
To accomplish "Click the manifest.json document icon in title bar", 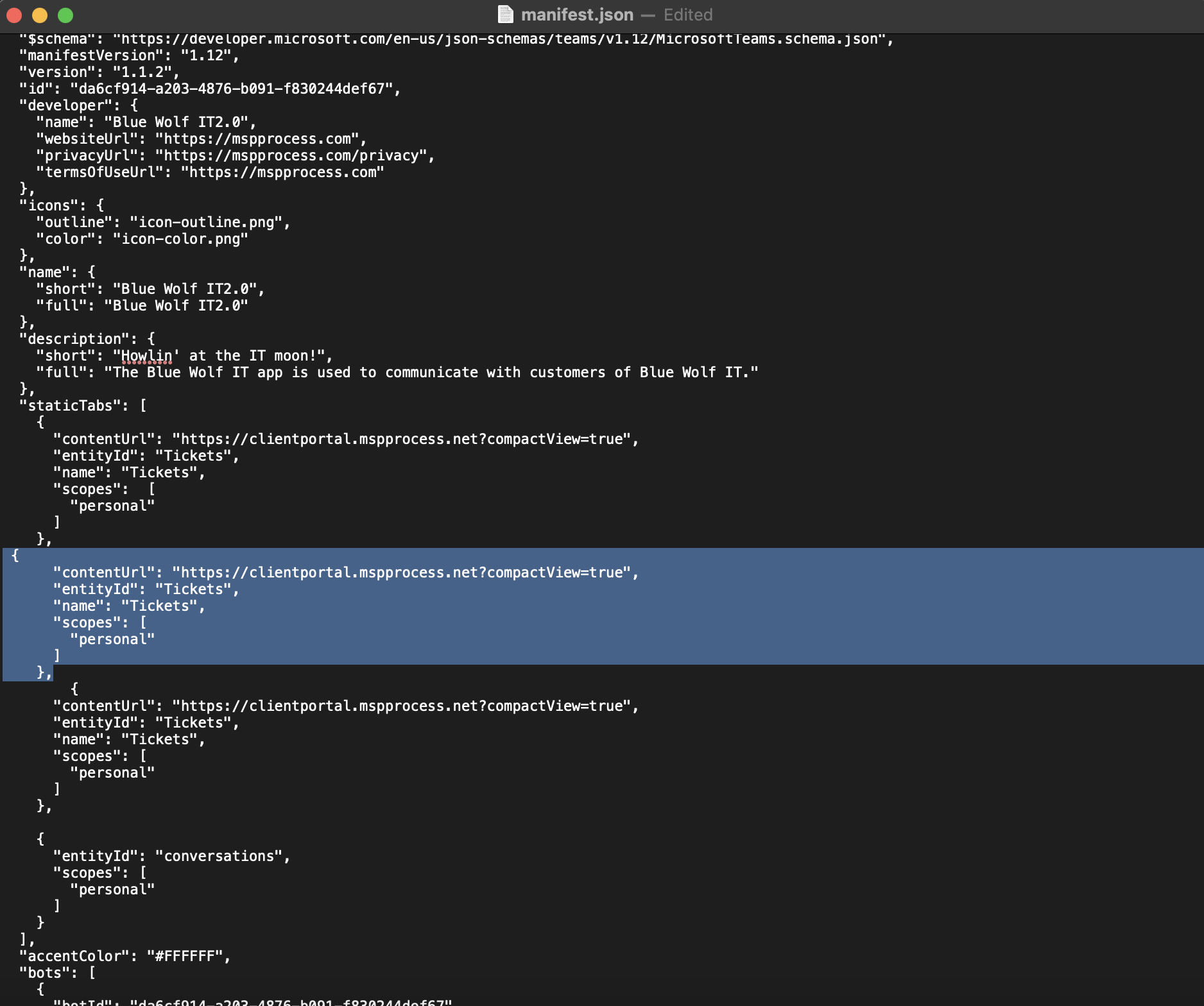I will coord(506,14).
